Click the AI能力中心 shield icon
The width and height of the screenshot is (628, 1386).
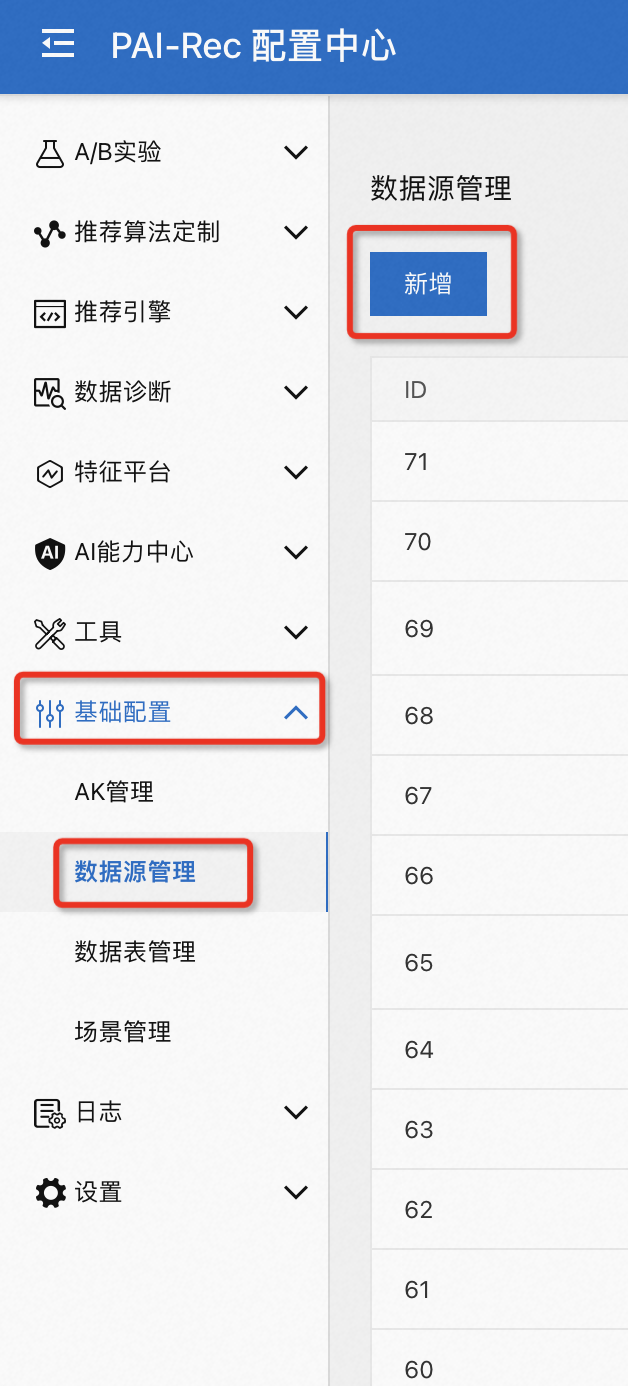pos(50,552)
